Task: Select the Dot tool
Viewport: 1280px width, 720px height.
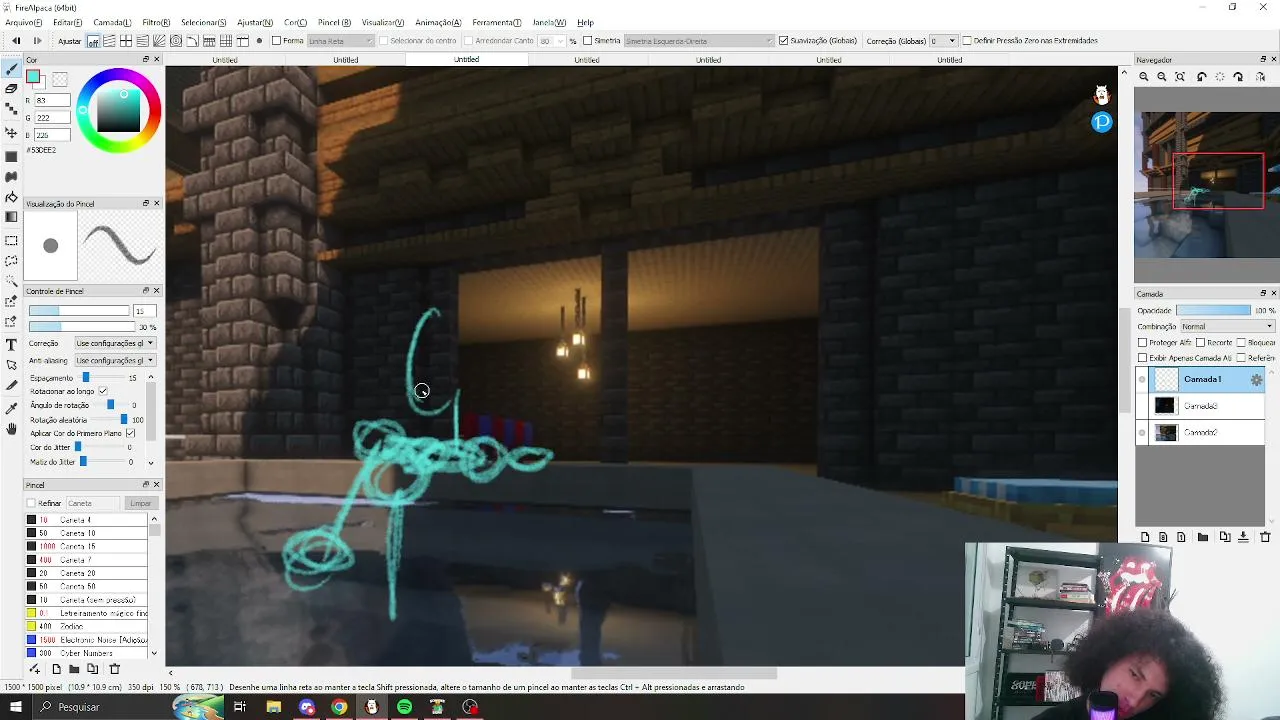Action: [11, 110]
